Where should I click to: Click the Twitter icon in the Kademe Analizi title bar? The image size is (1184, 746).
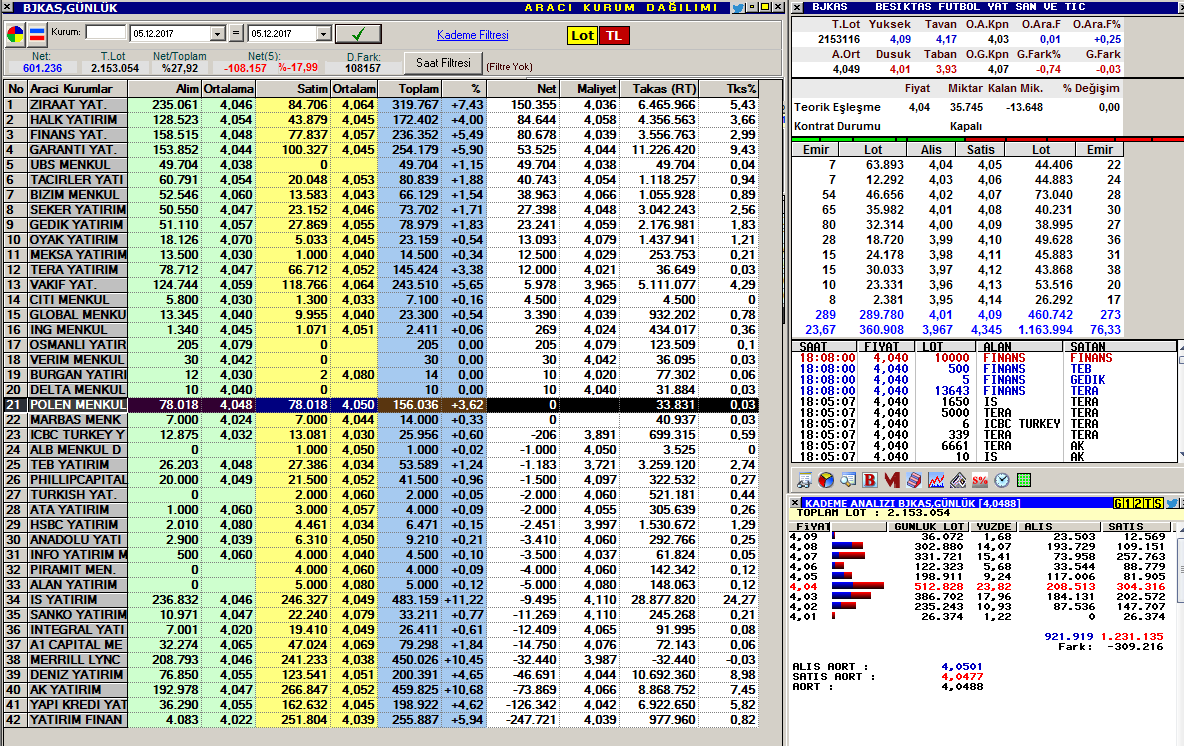click(1172, 503)
